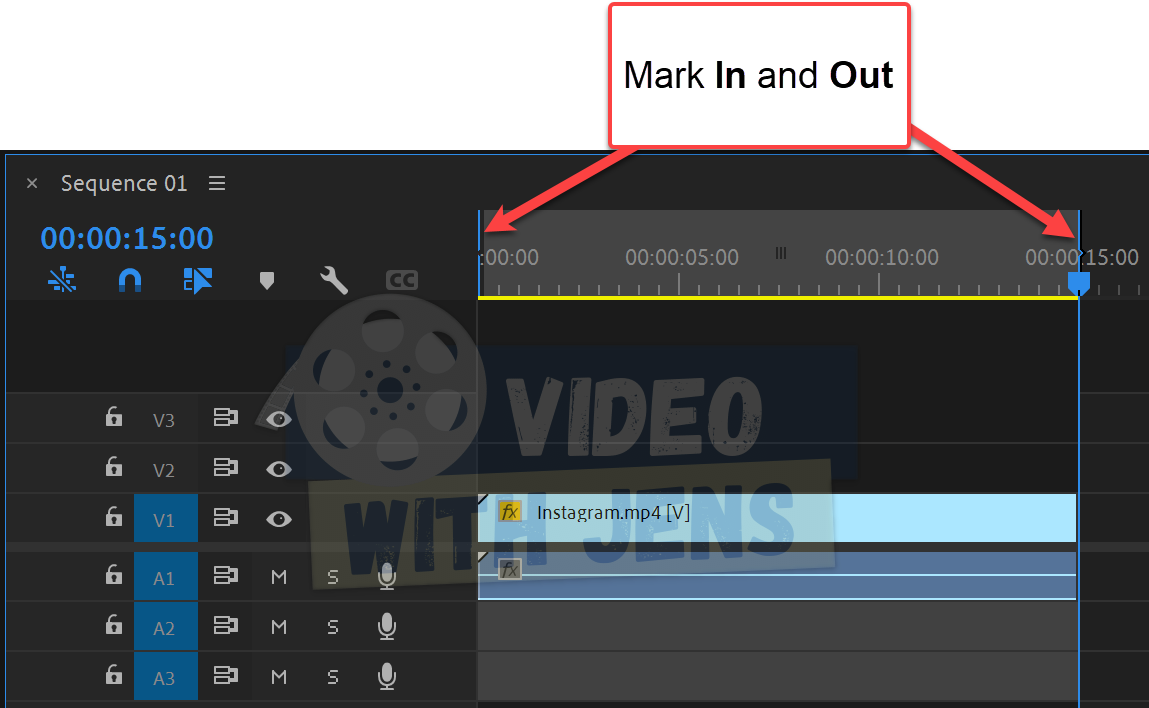Mute track A2
This screenshot has width=1149, height=708.
[x=278, y=627]
